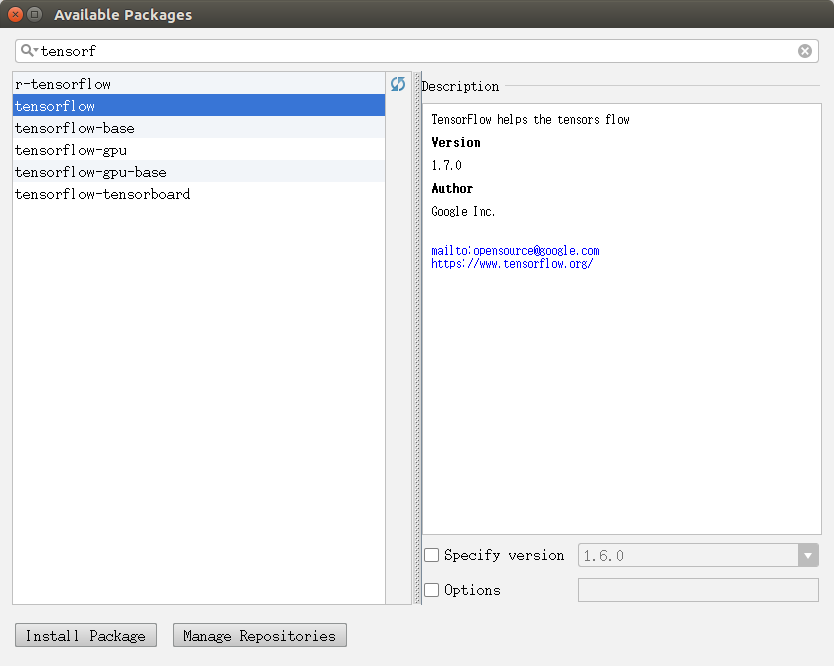Close the Available Packages window
This screenshot has width=834, height=666.
[x=15, y=14]
